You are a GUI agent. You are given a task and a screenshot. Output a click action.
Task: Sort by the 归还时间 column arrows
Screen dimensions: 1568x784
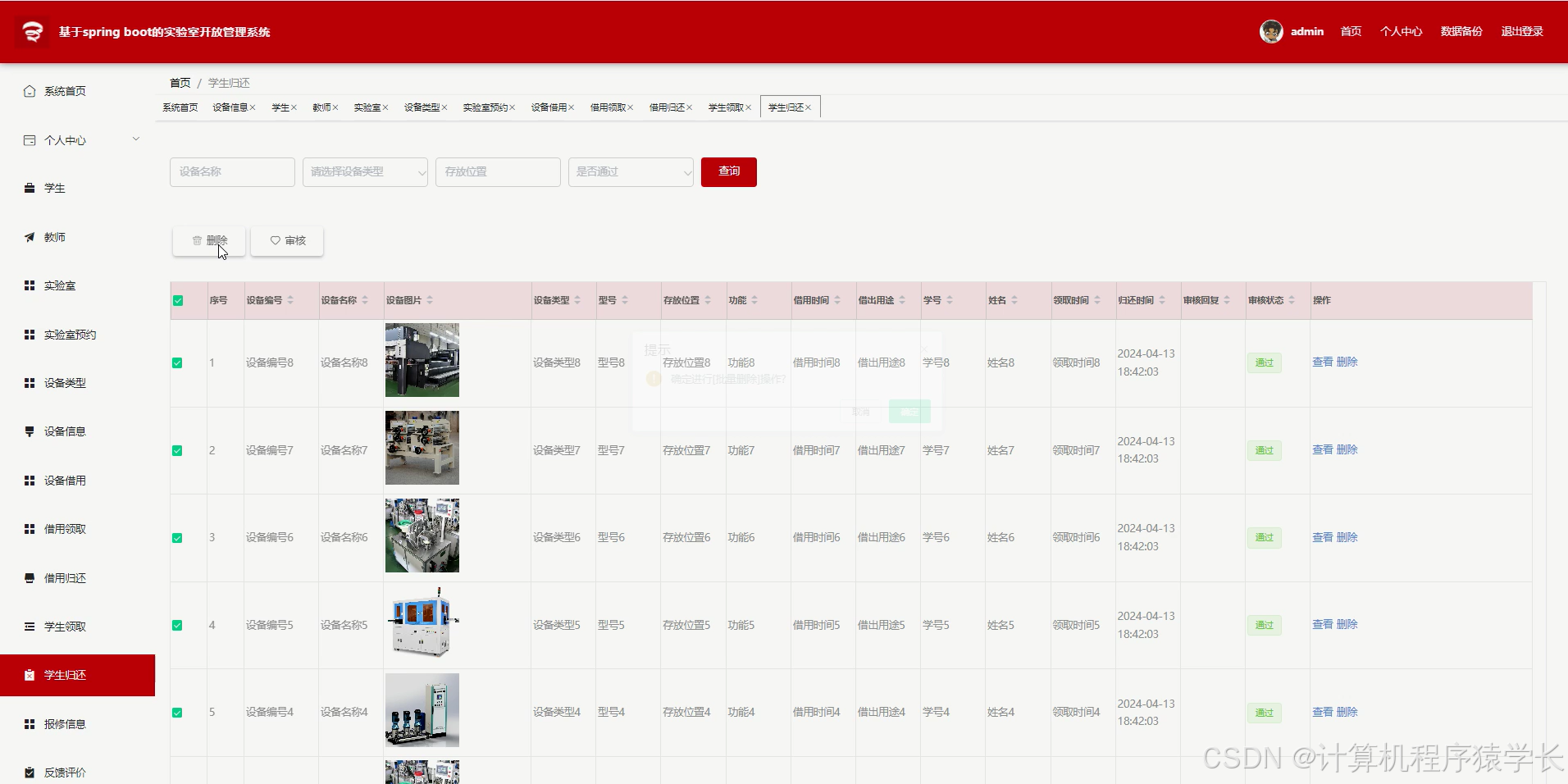point(1162,300)
